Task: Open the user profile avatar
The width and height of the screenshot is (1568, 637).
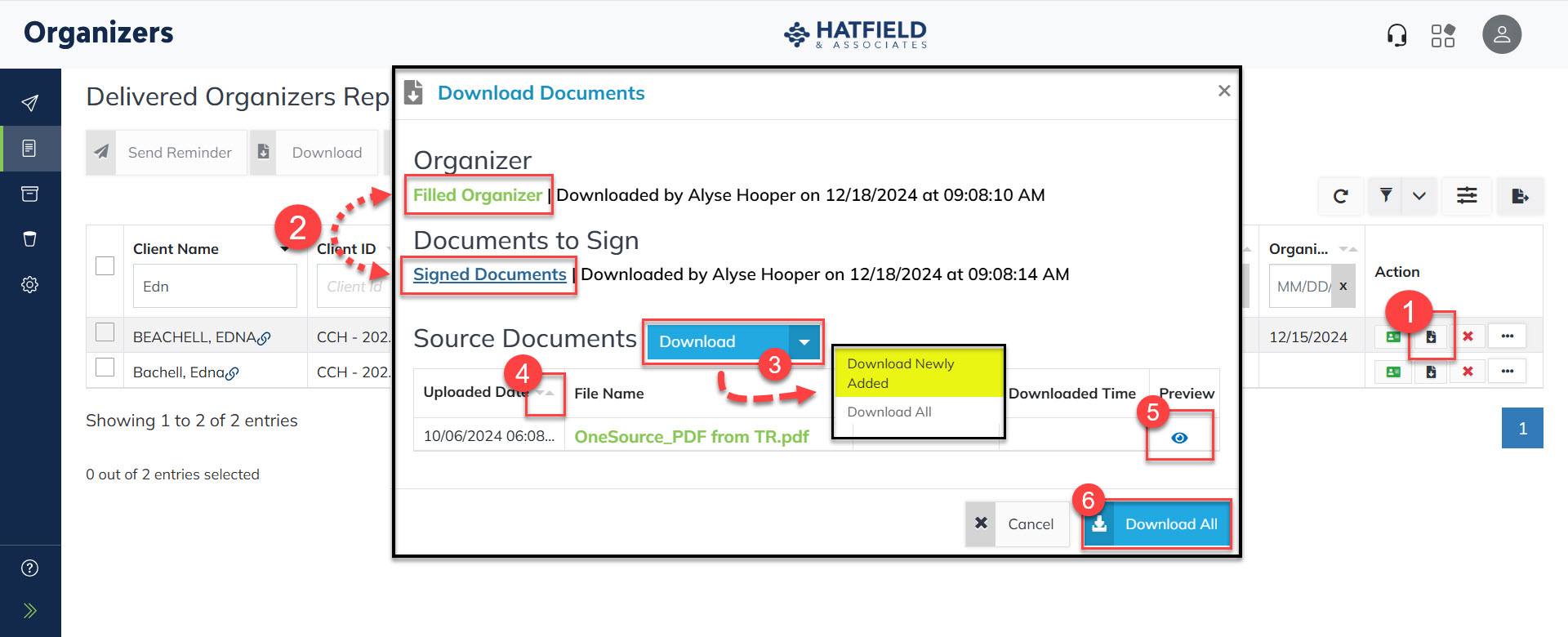Action: 1501,35
